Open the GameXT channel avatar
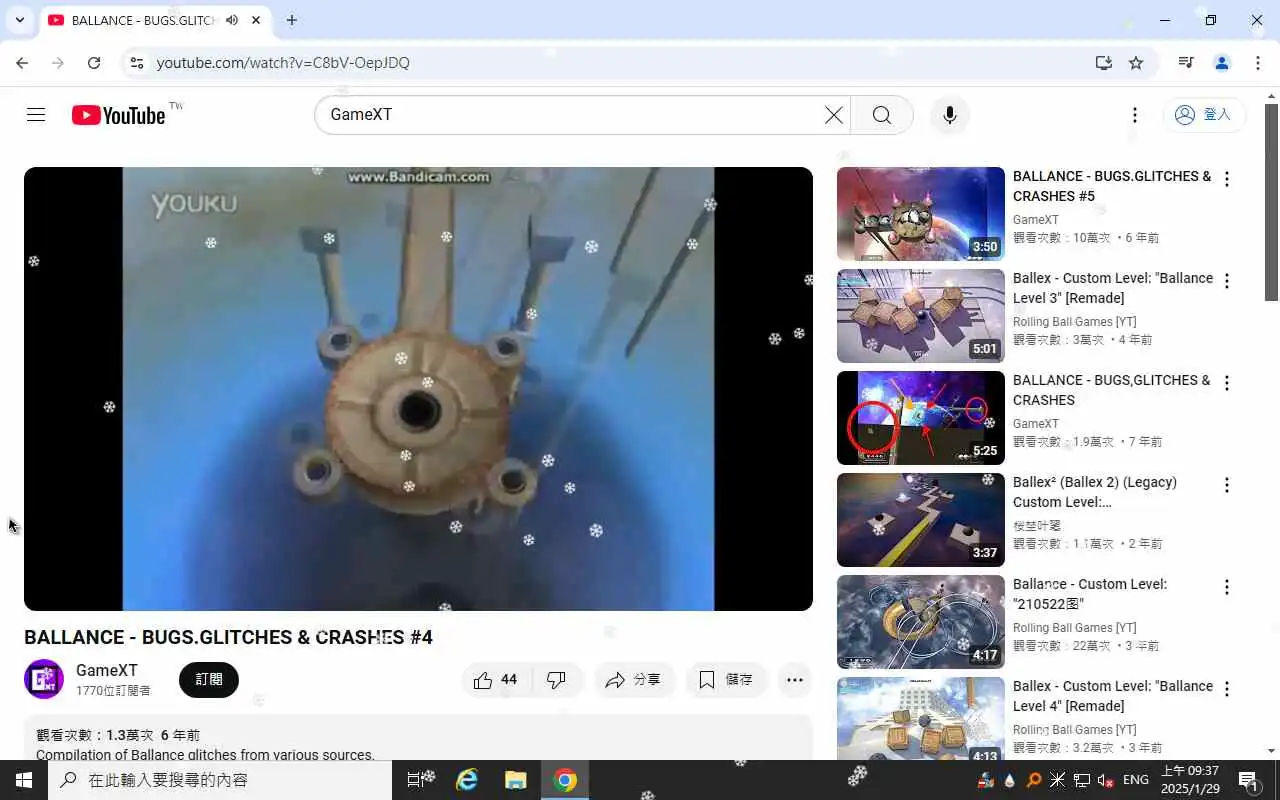1280x800 pixels. [x=44, y=680]
